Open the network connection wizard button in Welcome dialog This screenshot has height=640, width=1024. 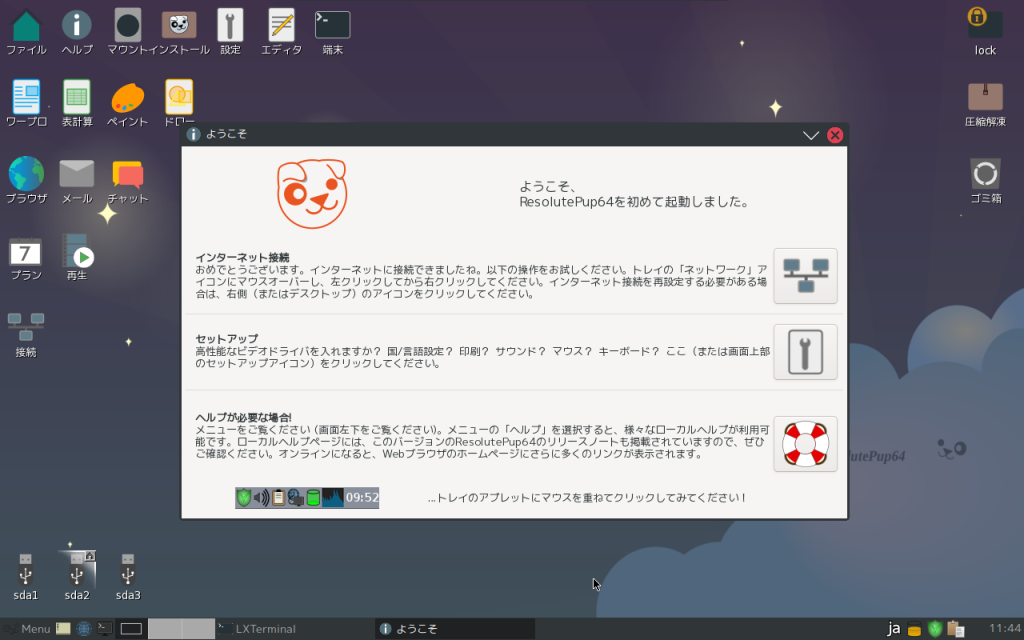click(x=805, y=276)
